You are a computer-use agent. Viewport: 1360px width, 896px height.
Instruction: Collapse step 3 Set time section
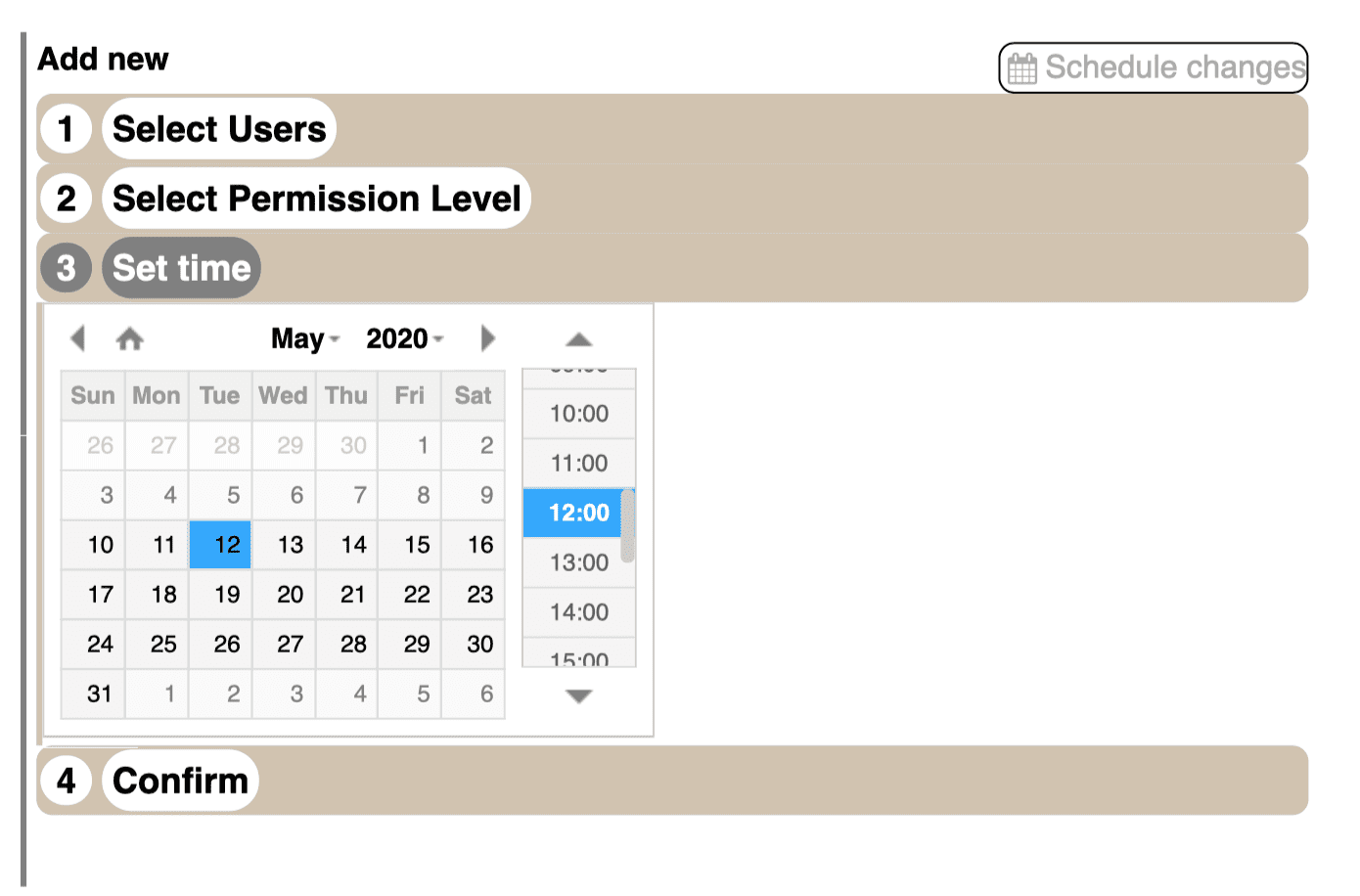click(x=182, y=268)
